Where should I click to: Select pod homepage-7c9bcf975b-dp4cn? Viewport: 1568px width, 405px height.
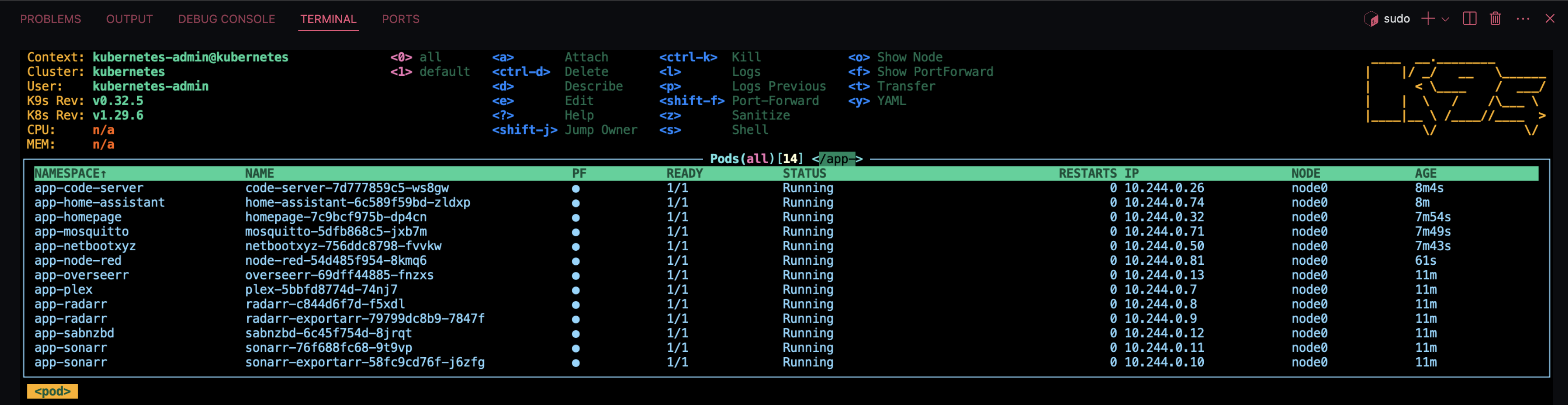tap(336, 217)
